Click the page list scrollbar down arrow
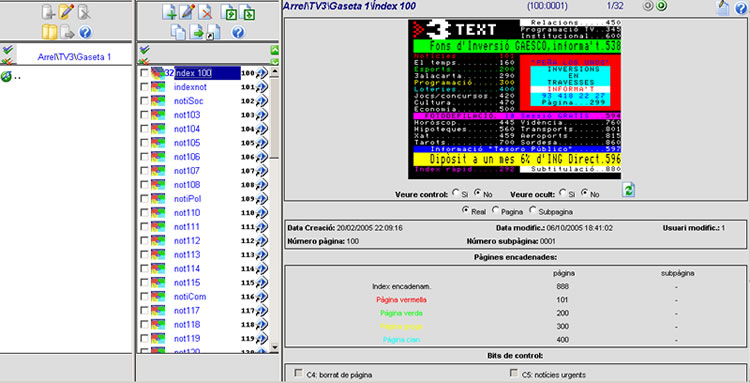 [275, 347]
